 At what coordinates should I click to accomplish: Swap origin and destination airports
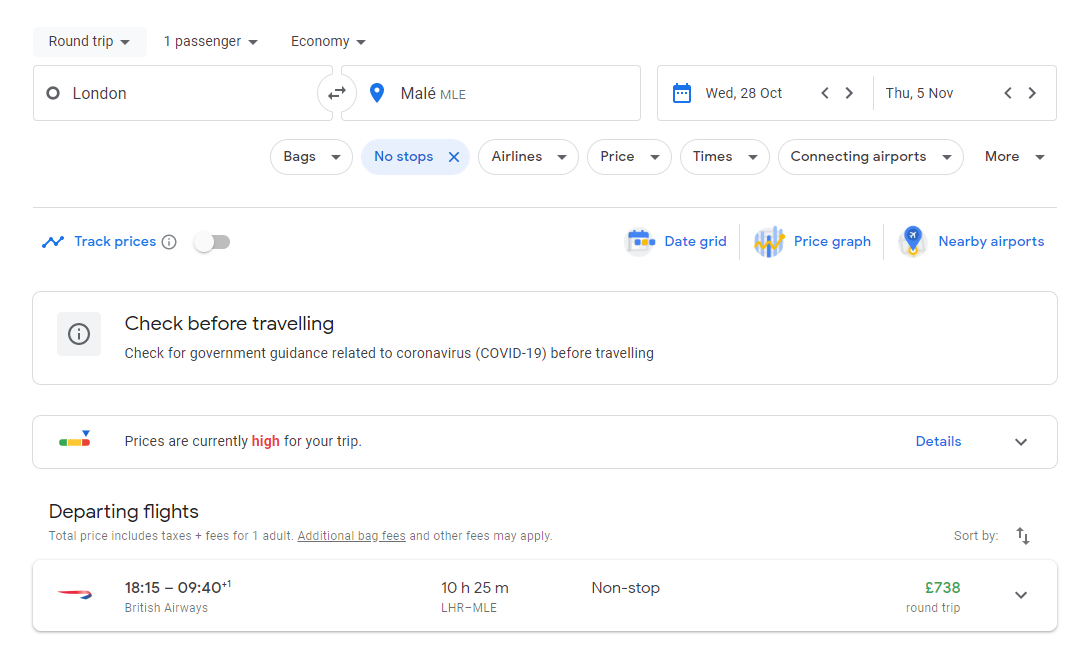click(x=337, y=93)
